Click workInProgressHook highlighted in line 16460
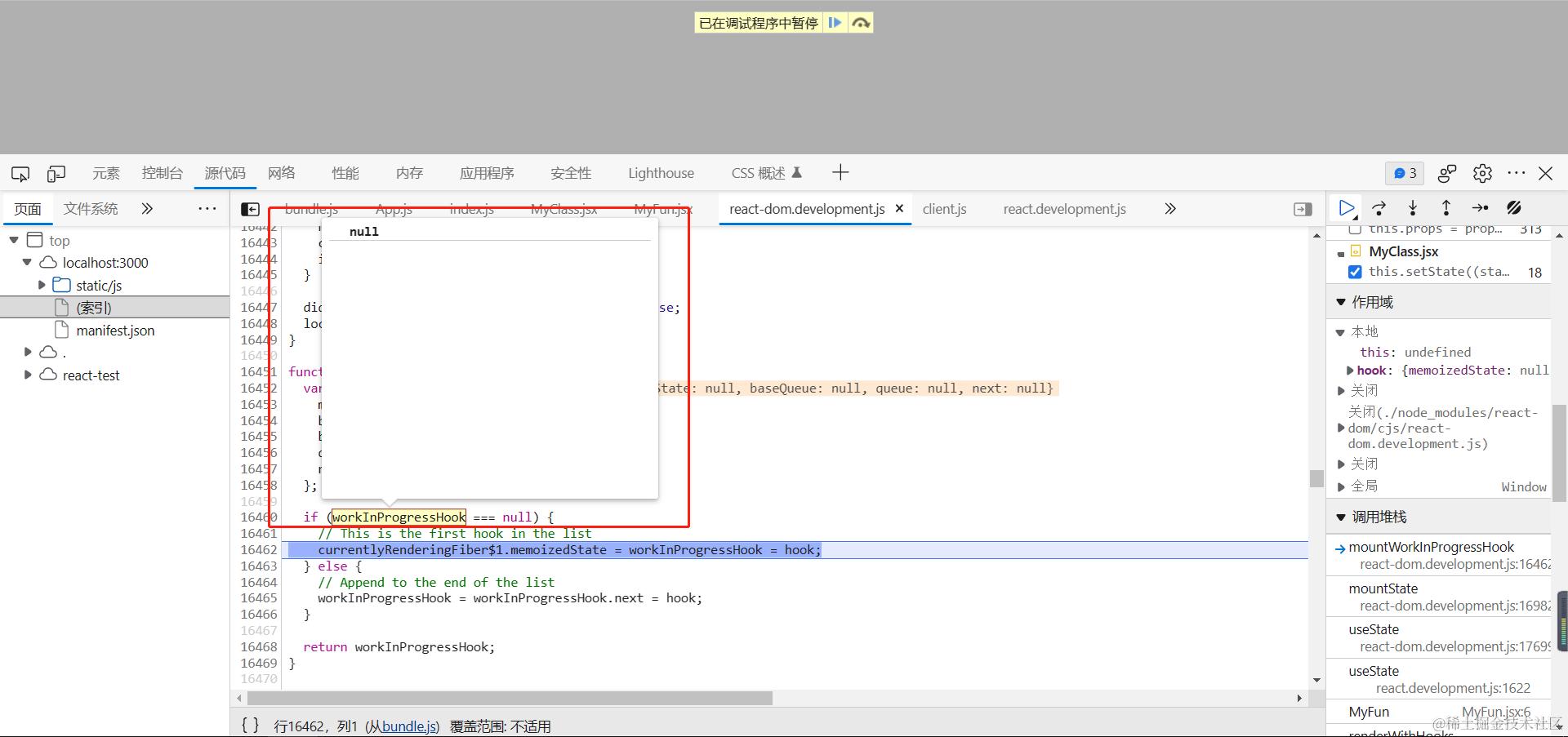Image resolution: width=1568 pixels, height=737 pixels. pyautogui.click(x=399, y=517)
